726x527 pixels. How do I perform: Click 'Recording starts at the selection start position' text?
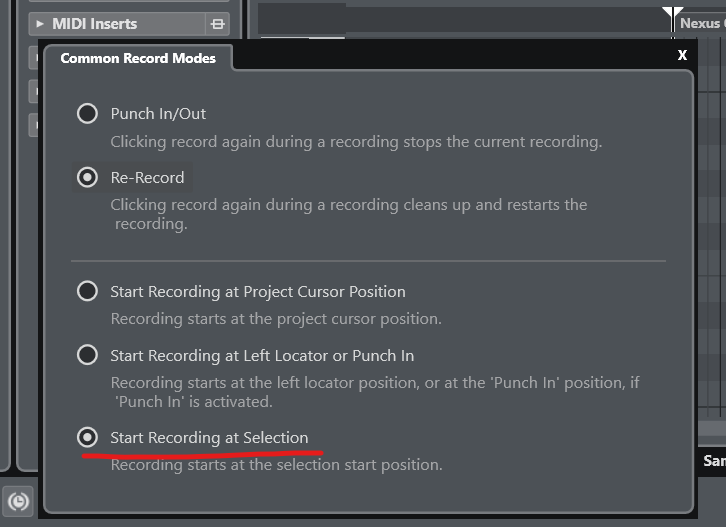click(x=276, y=465)
